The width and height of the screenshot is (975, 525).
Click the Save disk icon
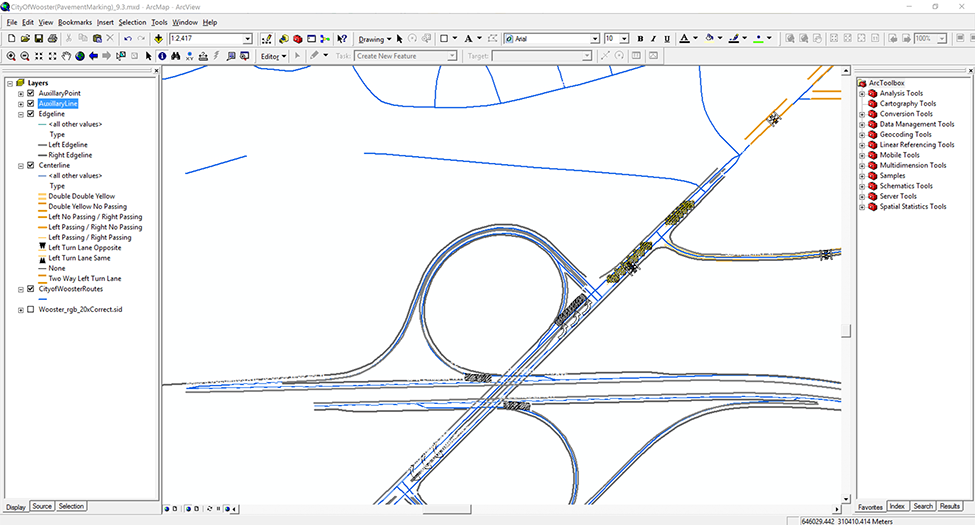38,39
